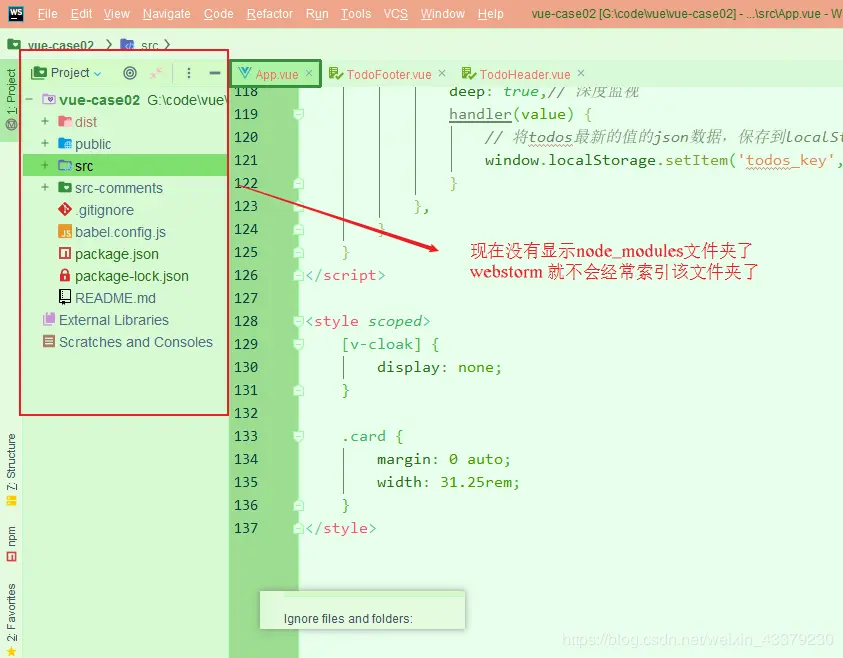The width and height of the screenshot is (843, 658).
Task: Open the Run menu
Action: pos(317,13)
